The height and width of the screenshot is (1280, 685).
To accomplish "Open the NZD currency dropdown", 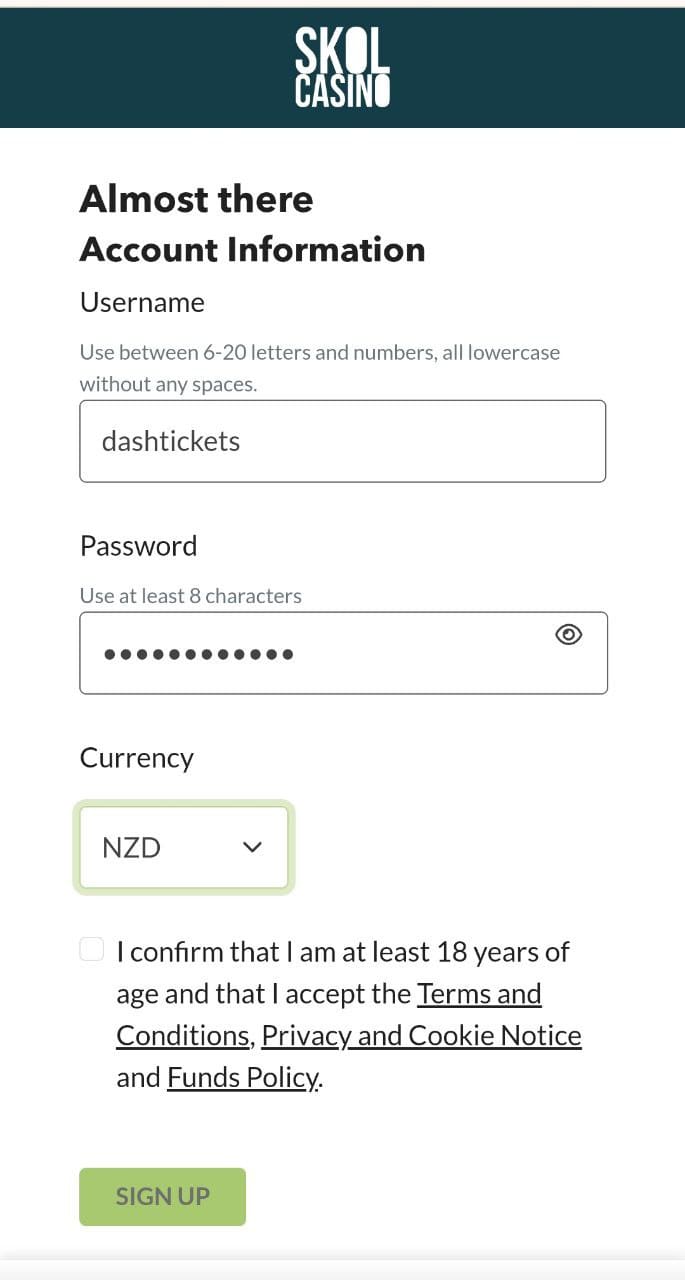I will (x=183, y=848).
